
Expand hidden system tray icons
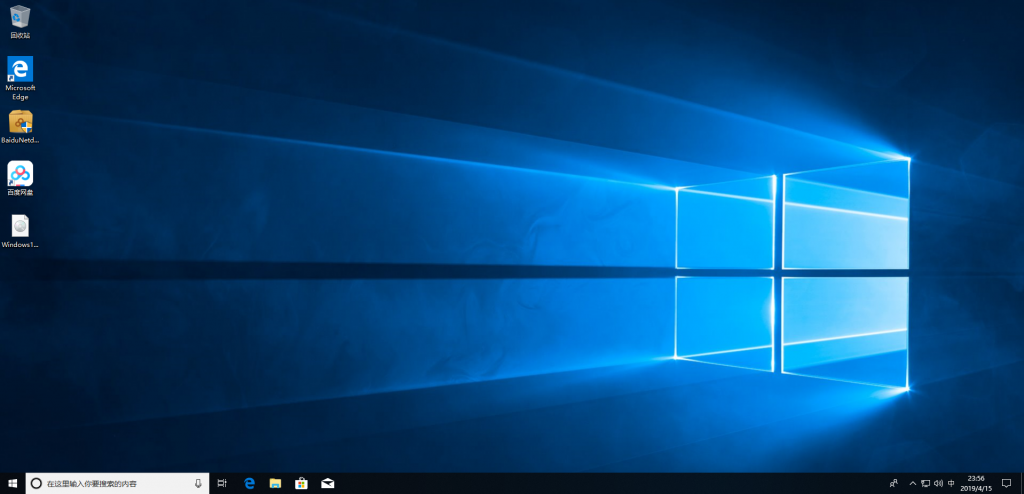click(912, 483)
